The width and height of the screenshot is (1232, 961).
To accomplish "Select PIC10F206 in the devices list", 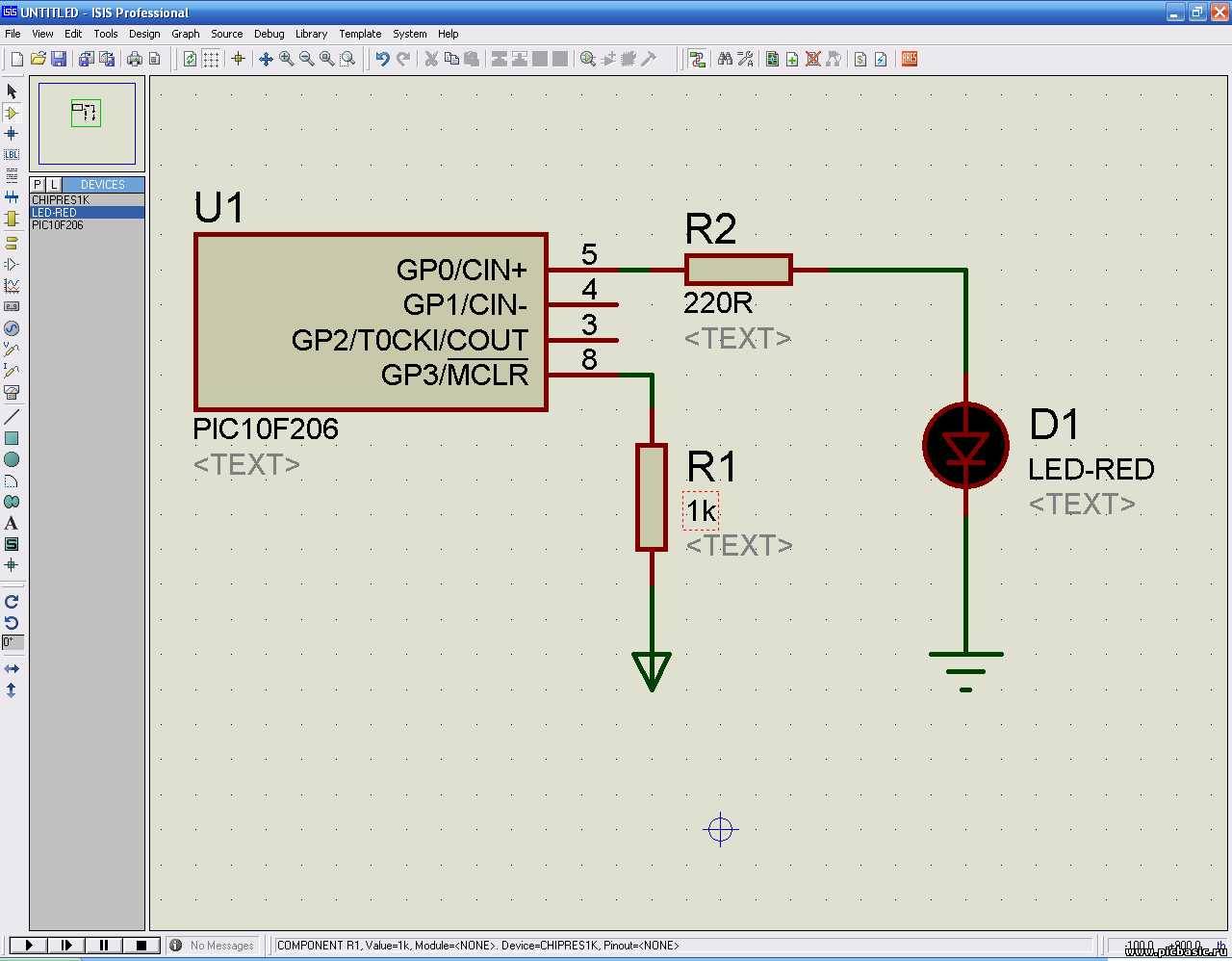I will [x=87, y=225].
